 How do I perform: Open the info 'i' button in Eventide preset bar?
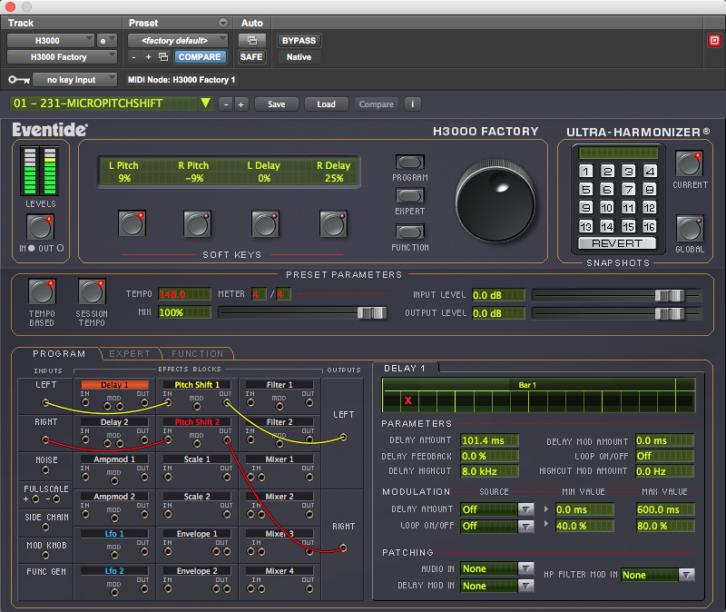[x=413, y=104]
